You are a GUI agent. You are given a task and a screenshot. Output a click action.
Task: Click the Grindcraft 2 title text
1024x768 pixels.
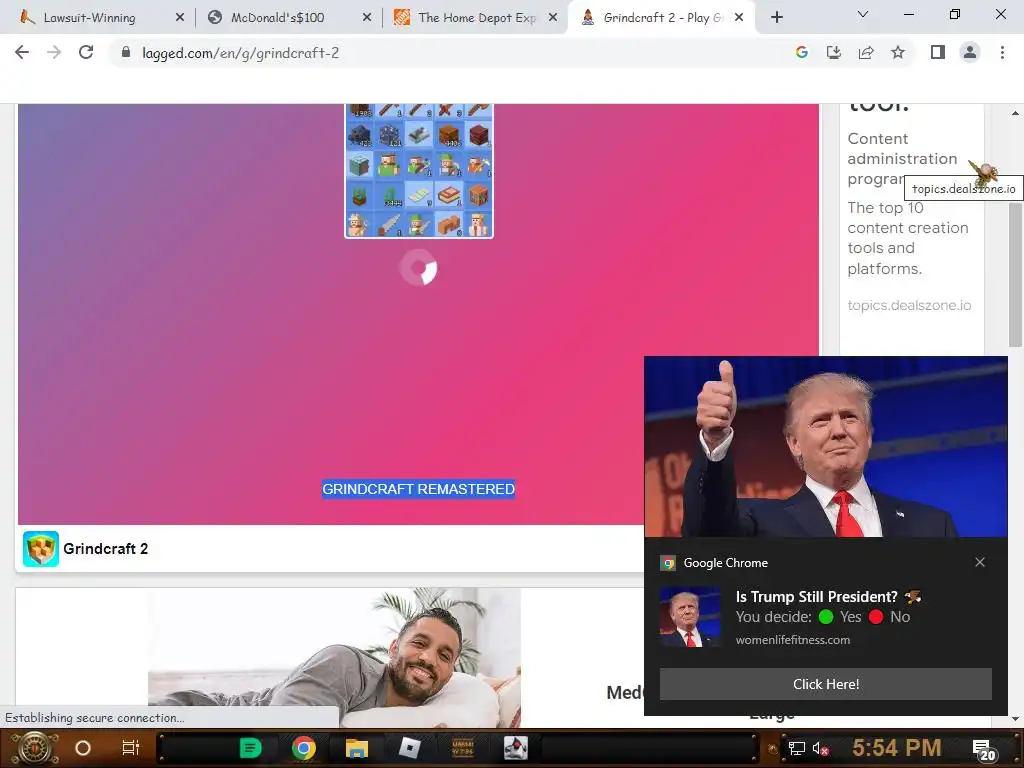pyautogui.click(x=106, y=549)
